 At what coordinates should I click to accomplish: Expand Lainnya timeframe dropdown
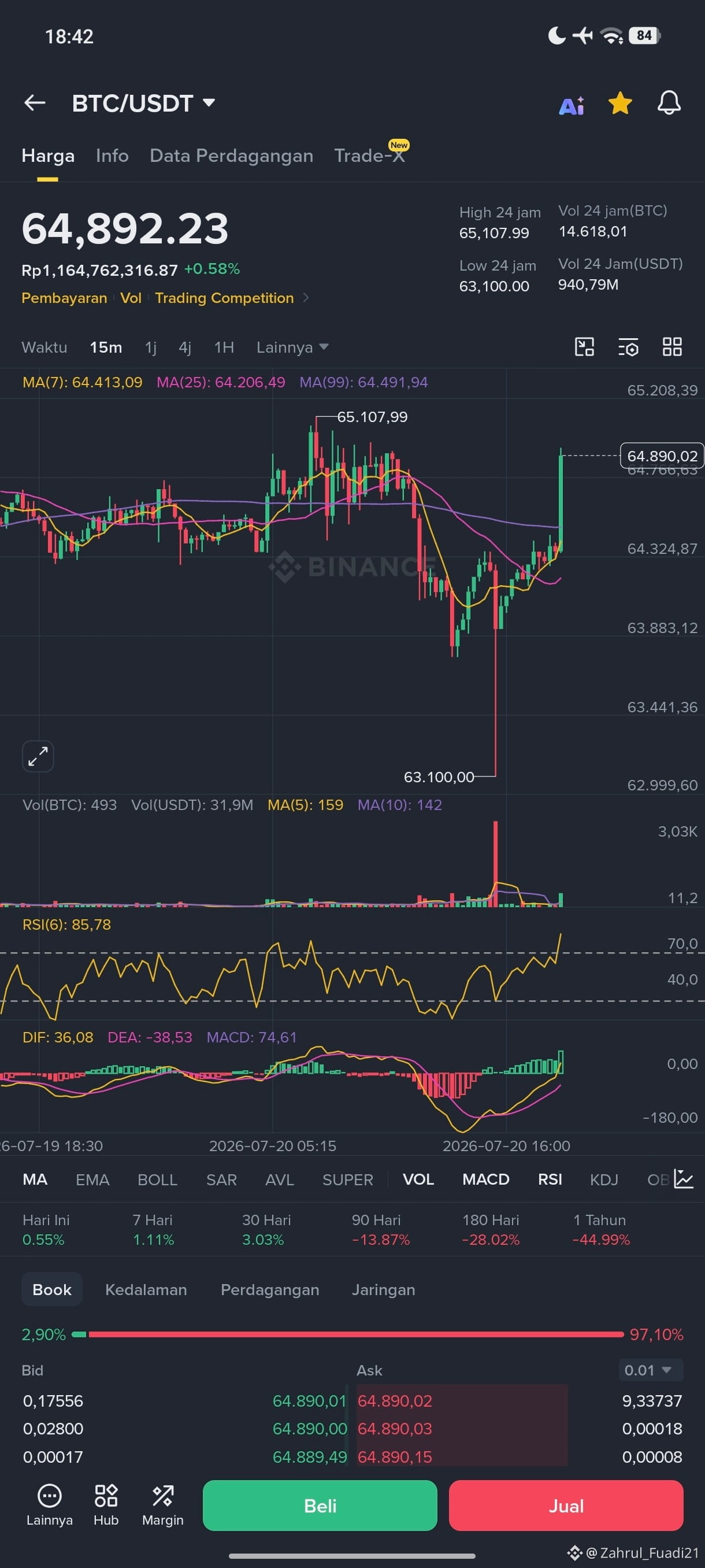coord(292,347)
